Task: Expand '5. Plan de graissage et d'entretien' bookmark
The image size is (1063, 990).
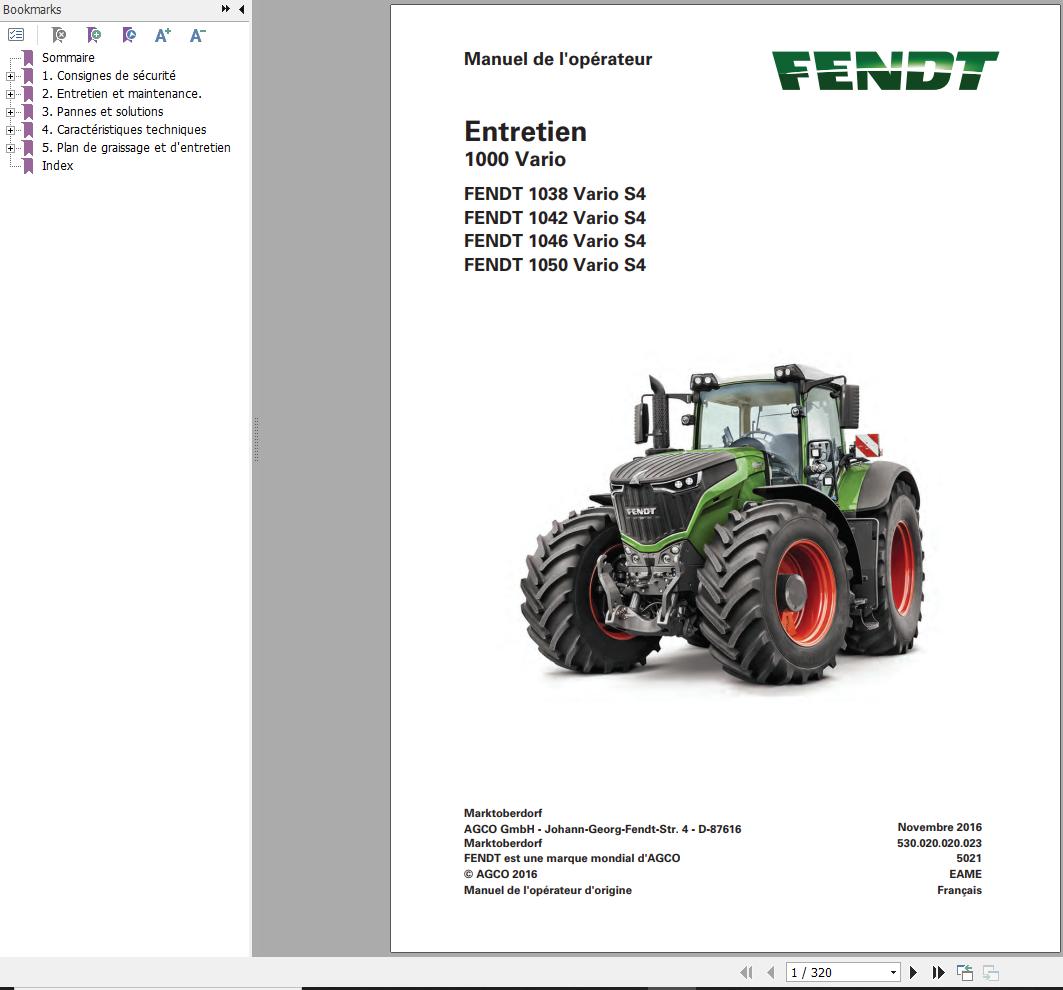Action: pos(10,148)
